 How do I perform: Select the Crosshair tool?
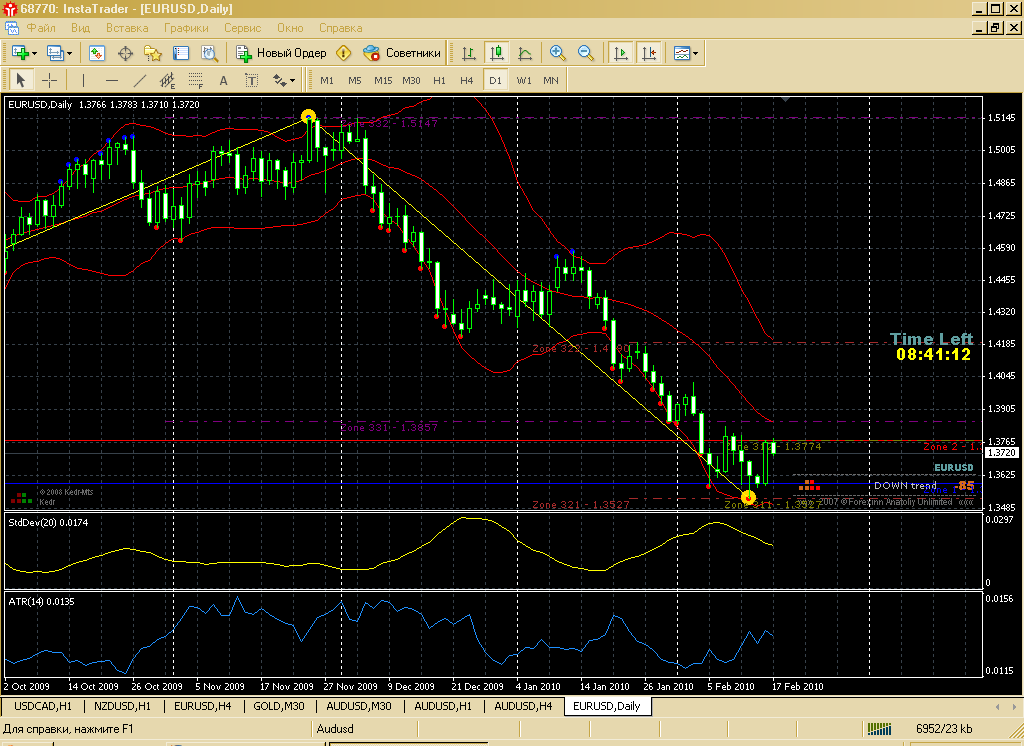pos(49,80)
